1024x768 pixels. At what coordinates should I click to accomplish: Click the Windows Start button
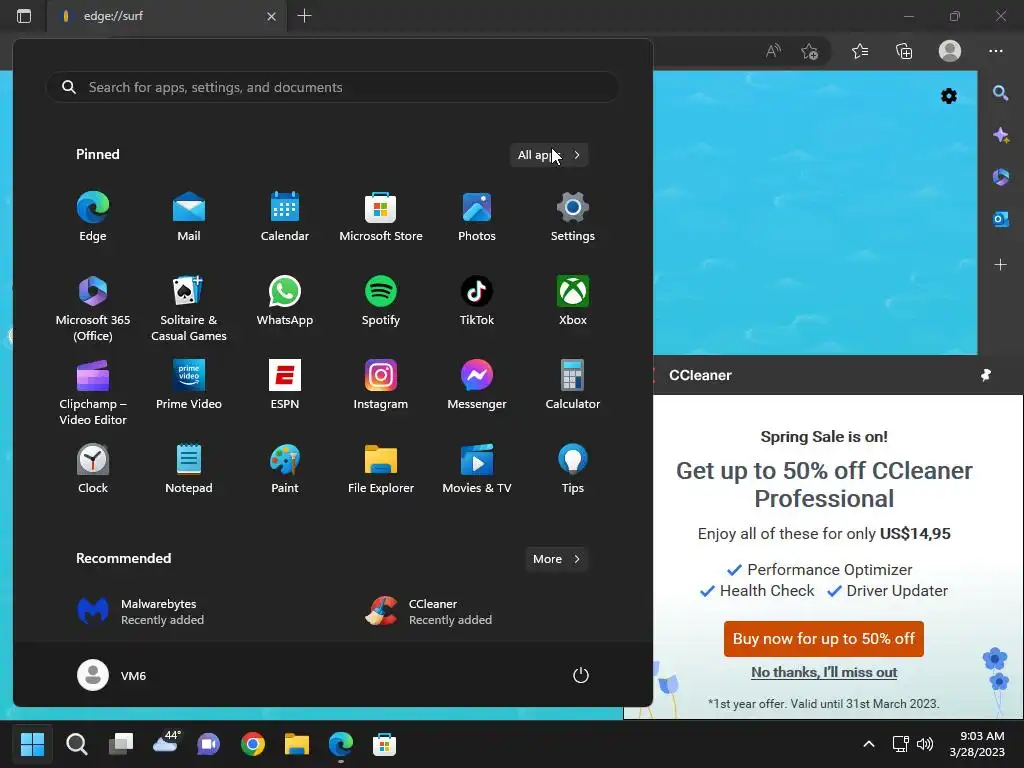(x=32, y=744)
